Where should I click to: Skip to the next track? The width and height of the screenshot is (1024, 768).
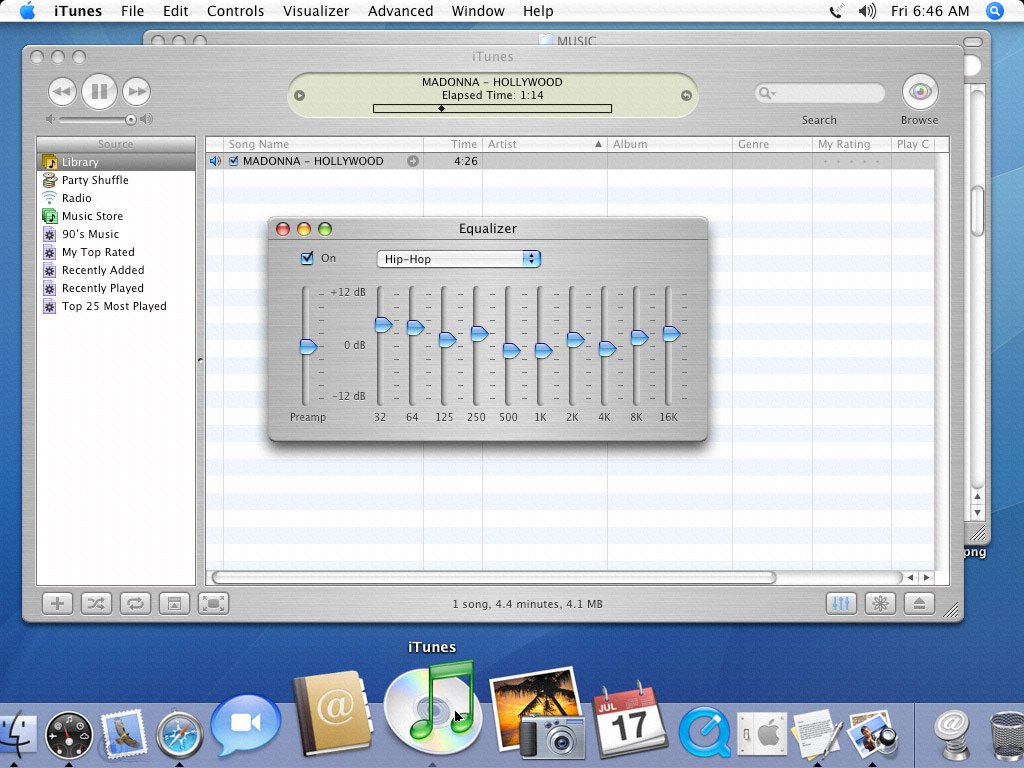click(x=137, y=92)
